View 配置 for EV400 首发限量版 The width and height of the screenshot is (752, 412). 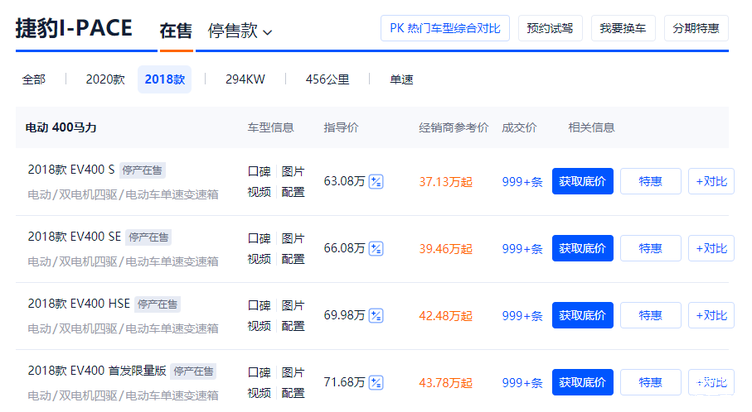pyautogui.click(x=293, y=393)
